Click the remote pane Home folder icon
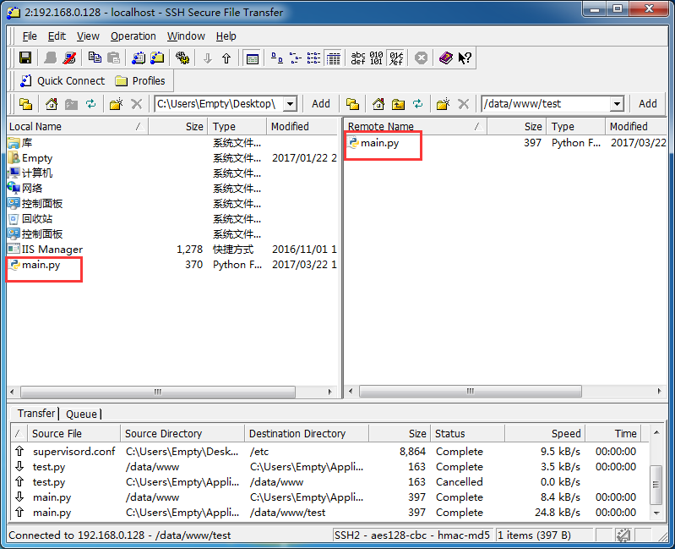 (378, 104)
